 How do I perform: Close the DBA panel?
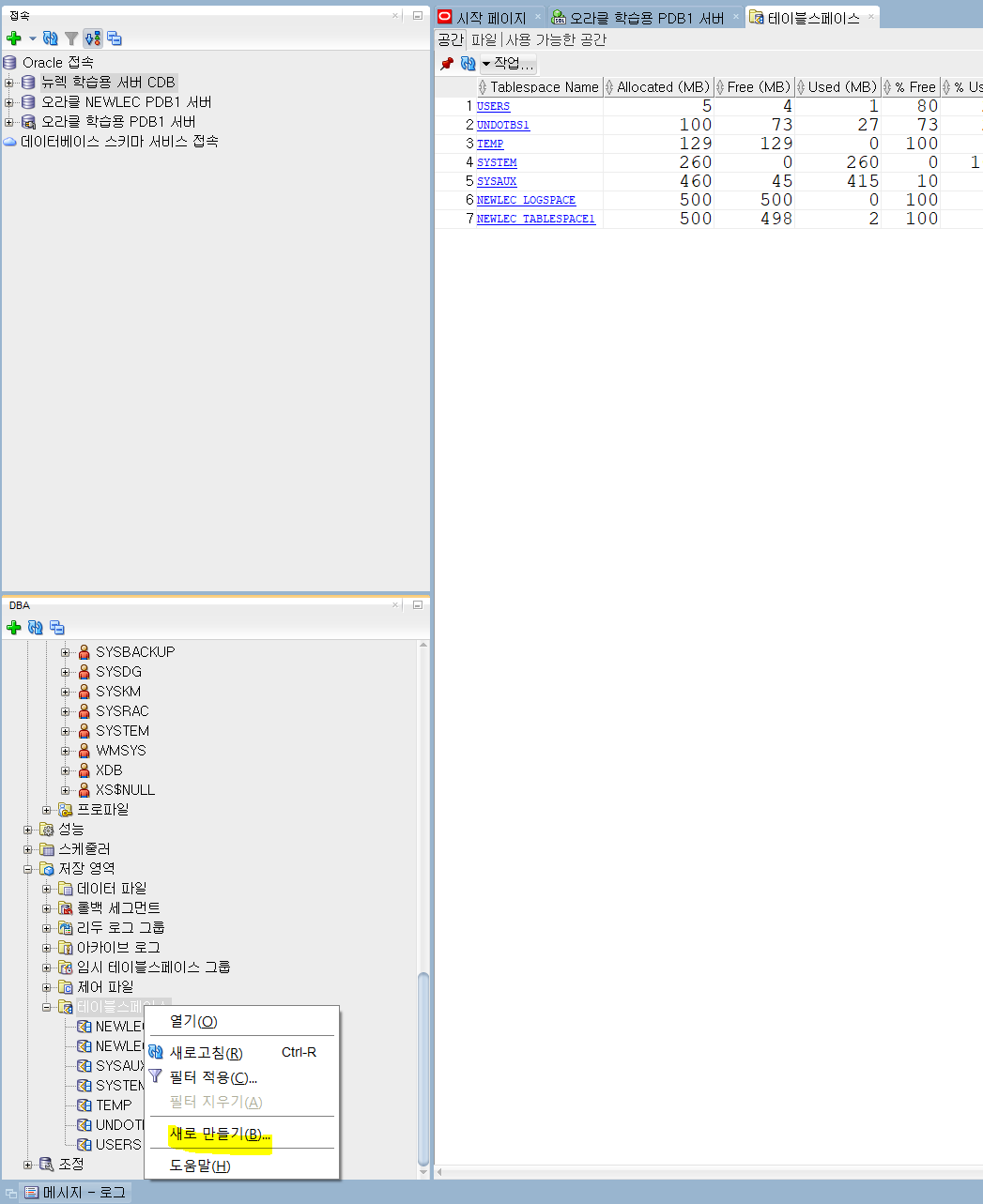(395, 605)
